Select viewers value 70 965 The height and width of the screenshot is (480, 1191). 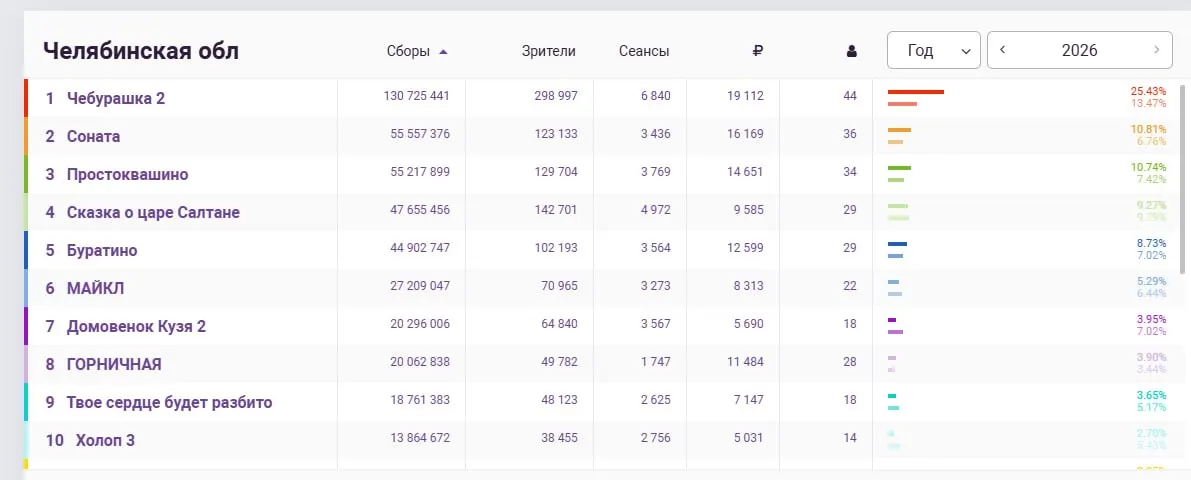tap(560, 286)
